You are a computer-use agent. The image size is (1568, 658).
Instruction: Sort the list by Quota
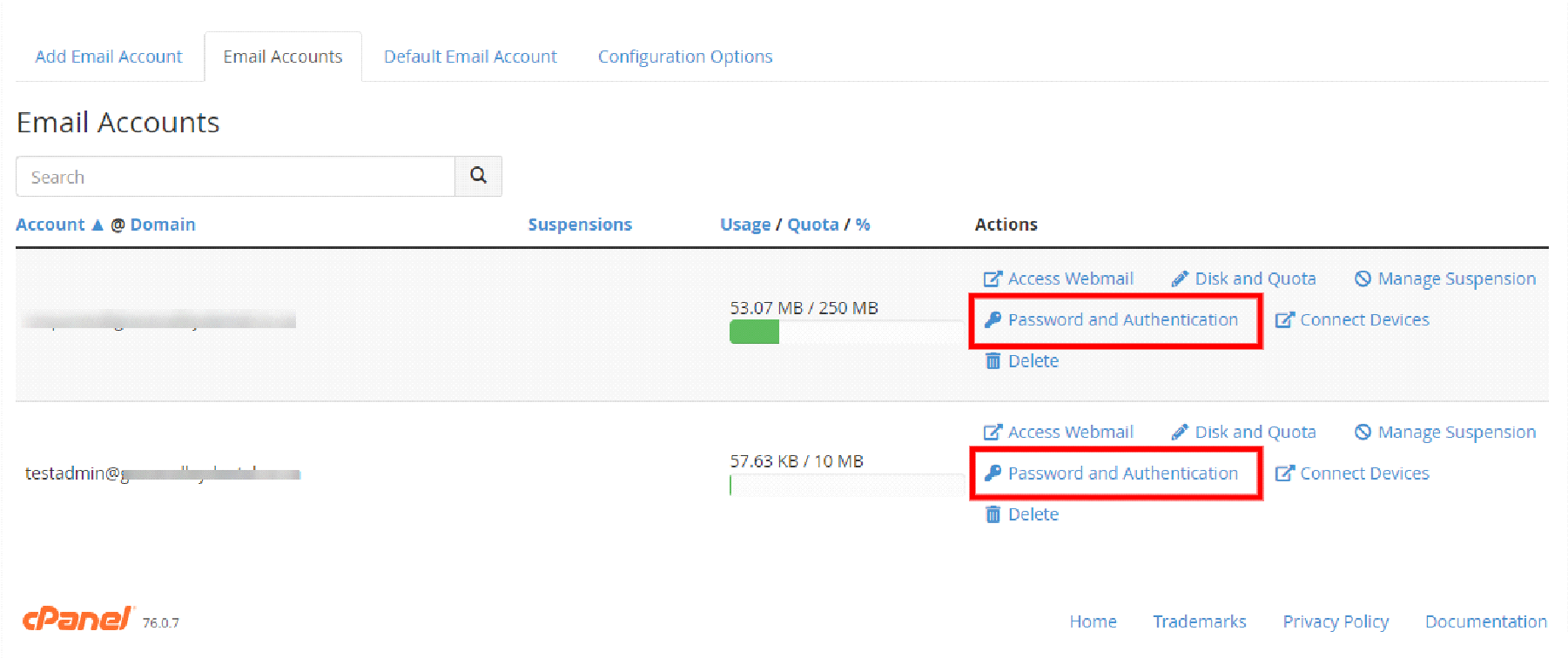click(x=812, y=225)
